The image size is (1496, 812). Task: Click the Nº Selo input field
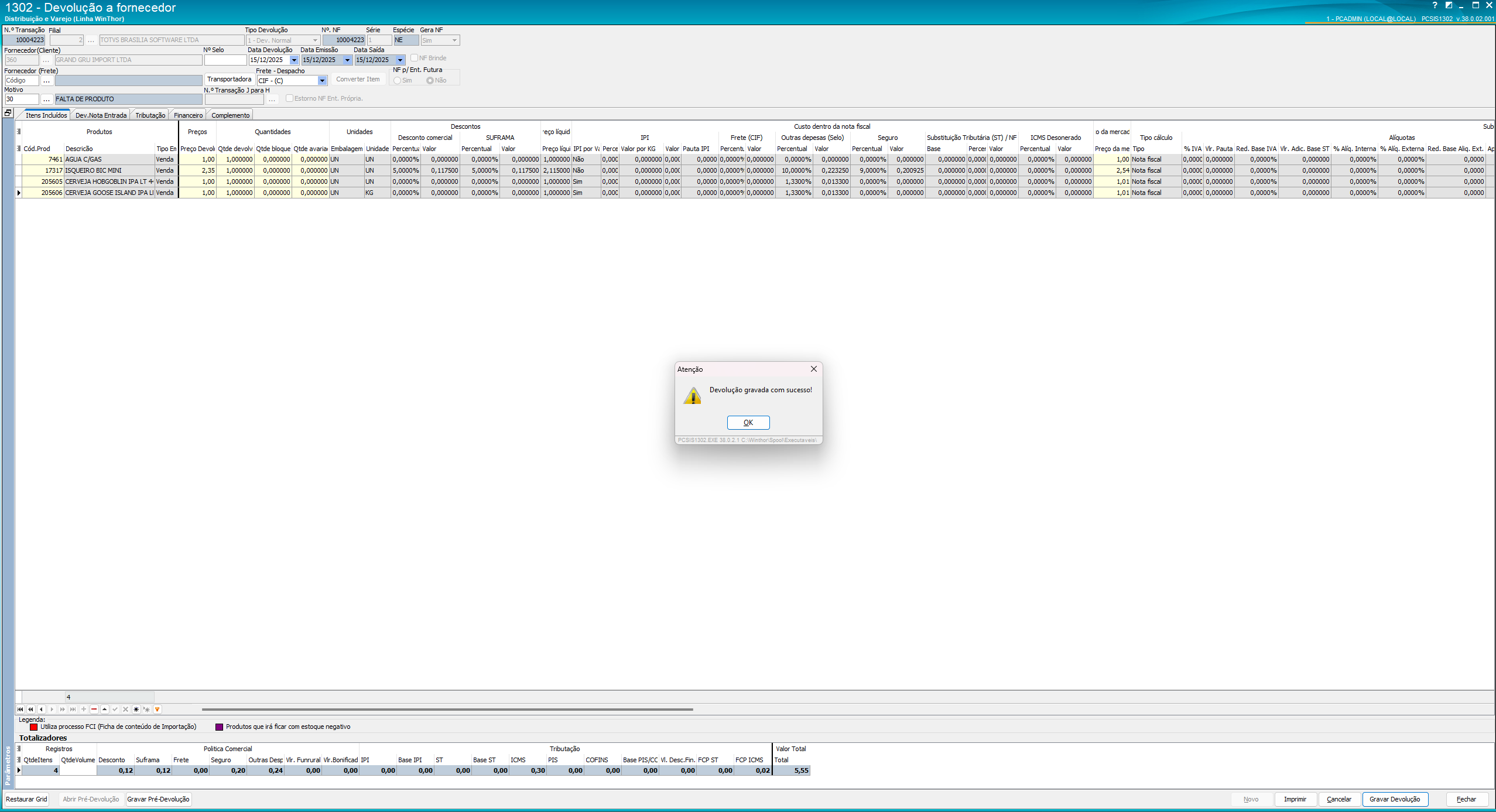[225, 60]
